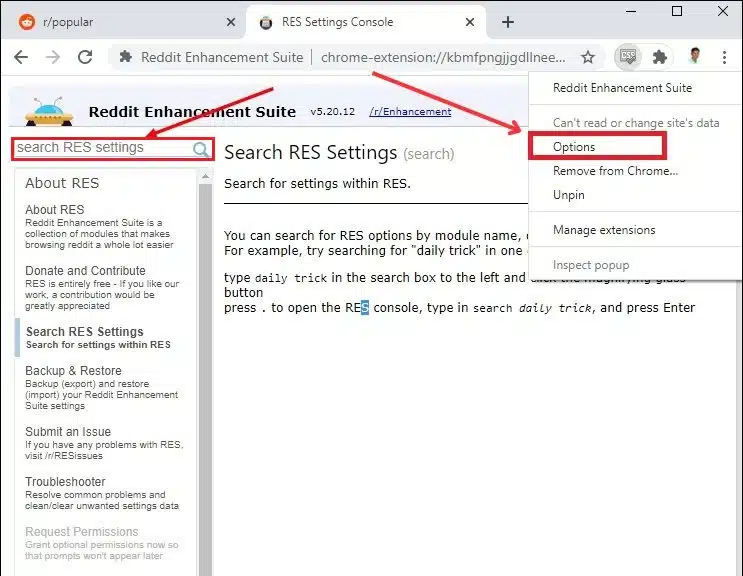
Task: Click Reddit Enhancement Suite menu header
Action: click(x=622, y=88)
